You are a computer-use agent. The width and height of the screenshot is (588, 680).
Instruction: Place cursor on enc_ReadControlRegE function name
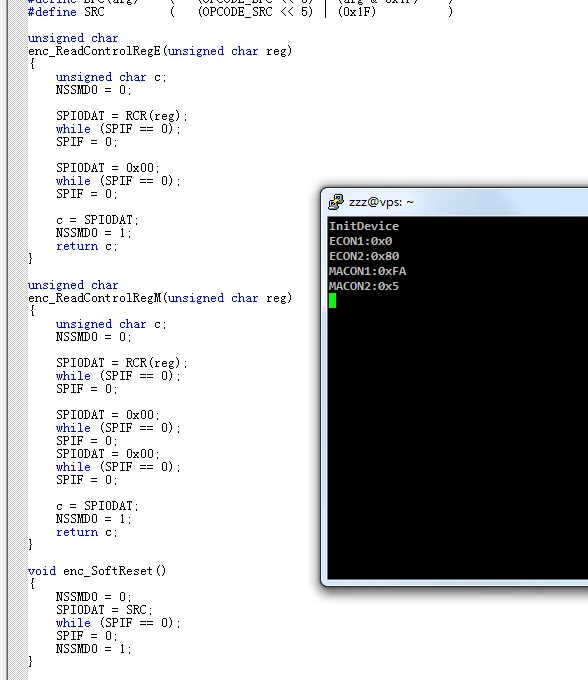click(x=95, y=51)
